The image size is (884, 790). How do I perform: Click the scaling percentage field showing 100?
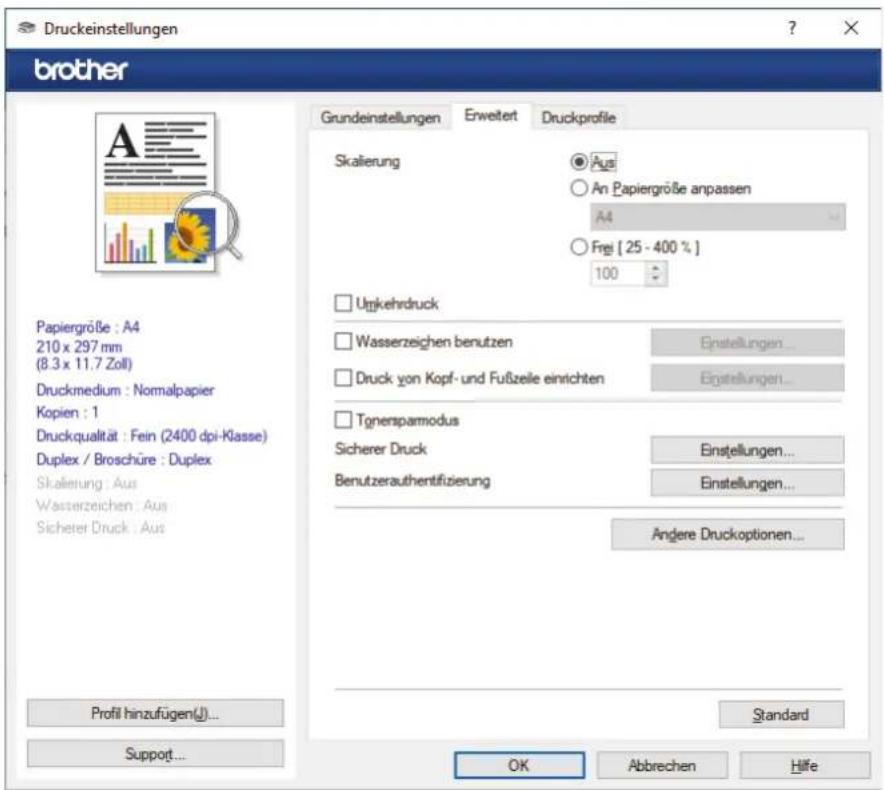tap(617, 274)
